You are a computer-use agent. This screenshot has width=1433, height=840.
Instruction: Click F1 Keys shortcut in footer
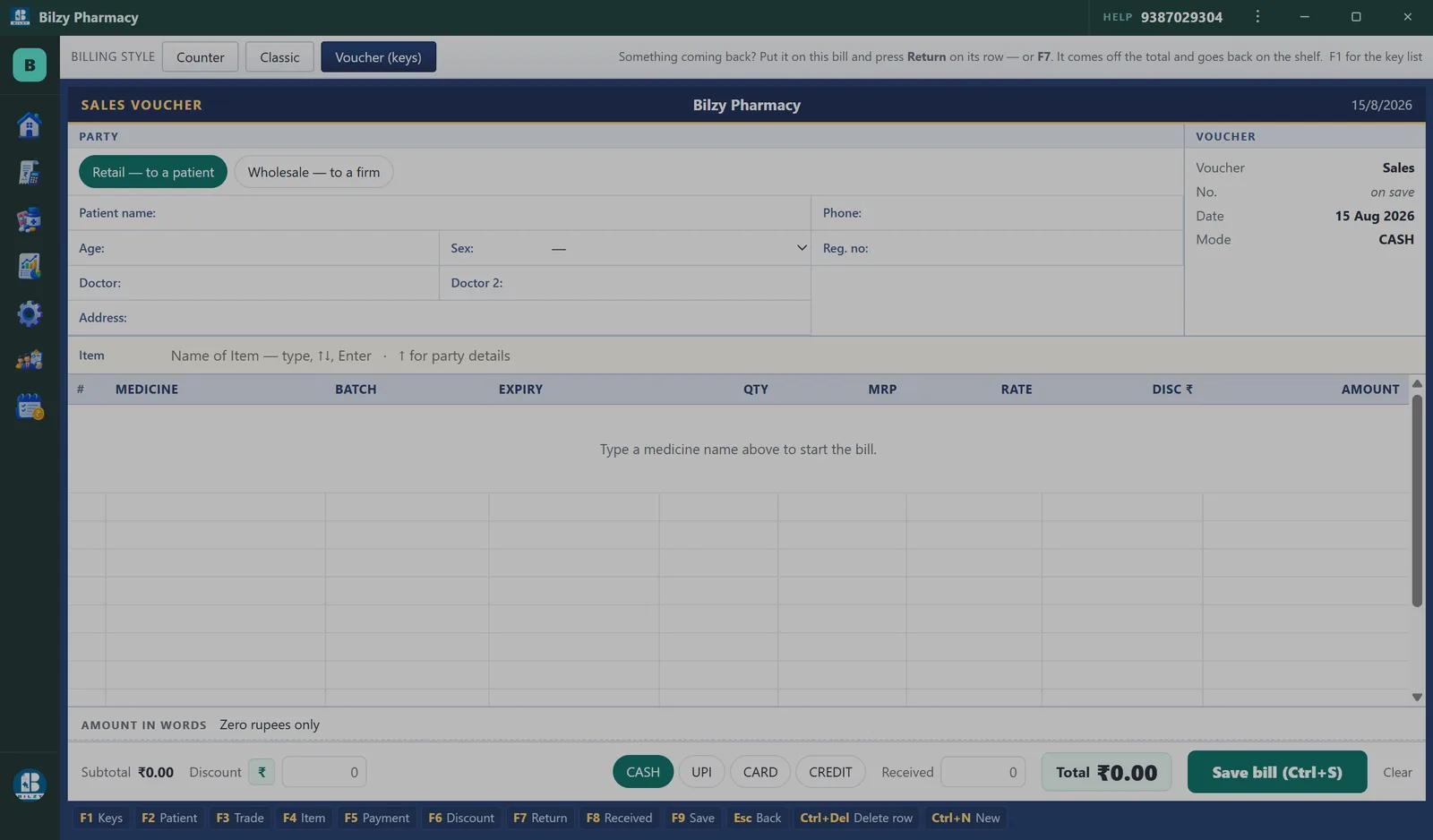[101, 818]
